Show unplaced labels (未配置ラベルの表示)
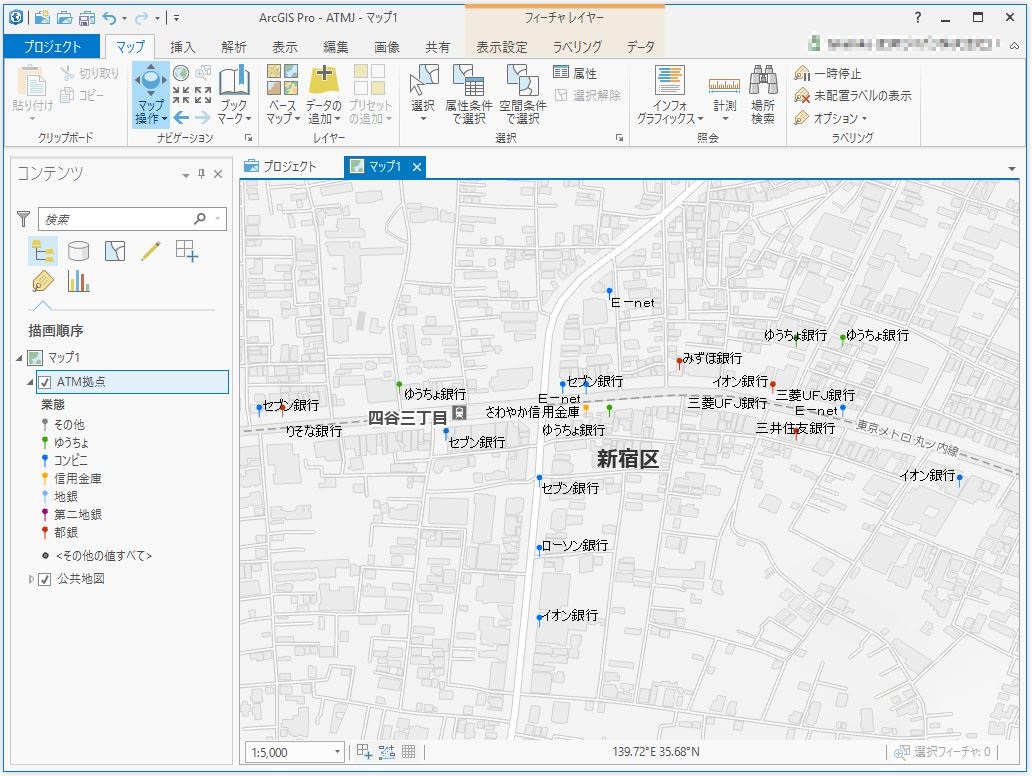This screenshot has width=1032, height=776. [852, 95]
